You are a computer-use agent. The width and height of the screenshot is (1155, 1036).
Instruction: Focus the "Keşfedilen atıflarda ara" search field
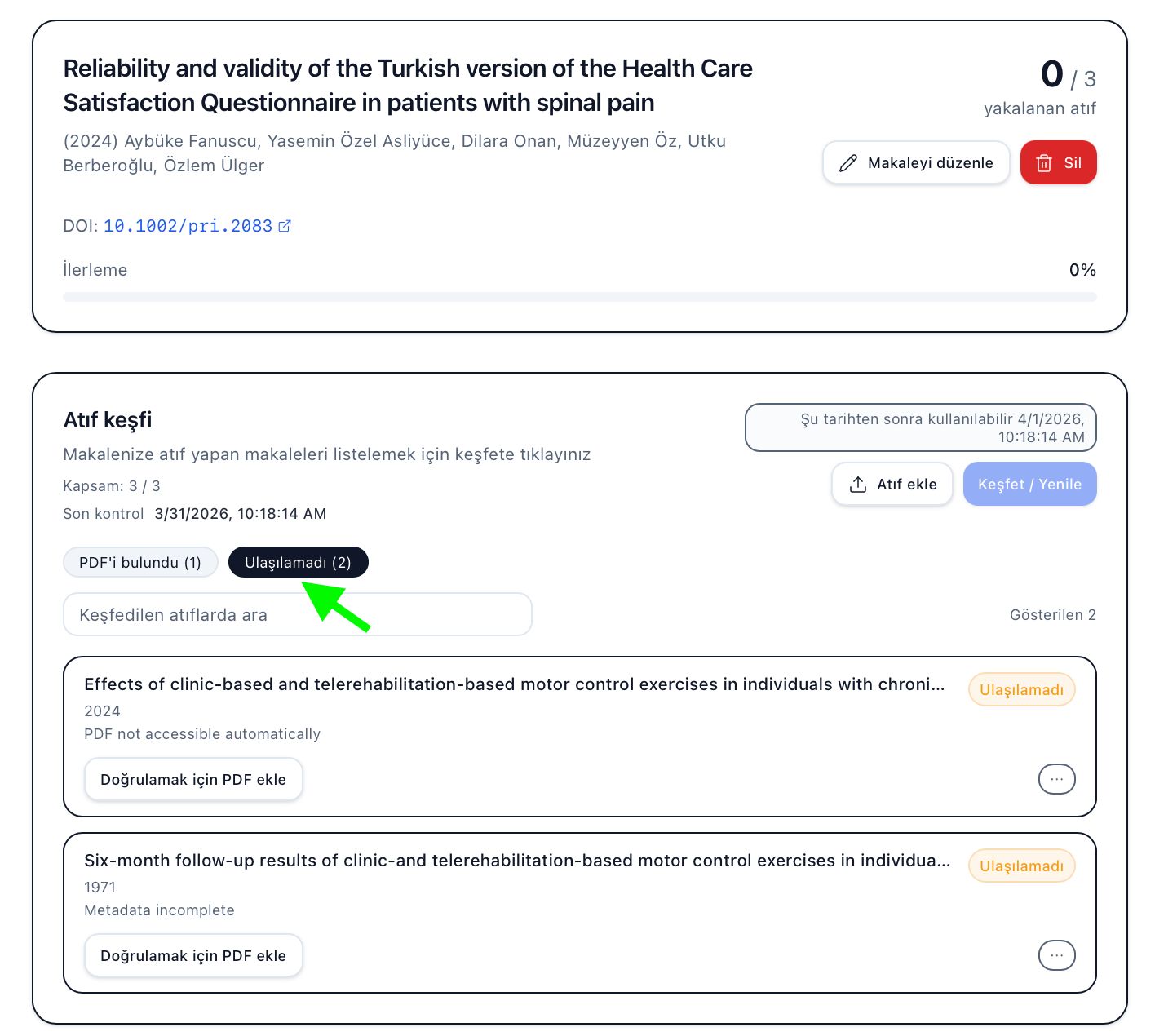[x=298, y=614]
